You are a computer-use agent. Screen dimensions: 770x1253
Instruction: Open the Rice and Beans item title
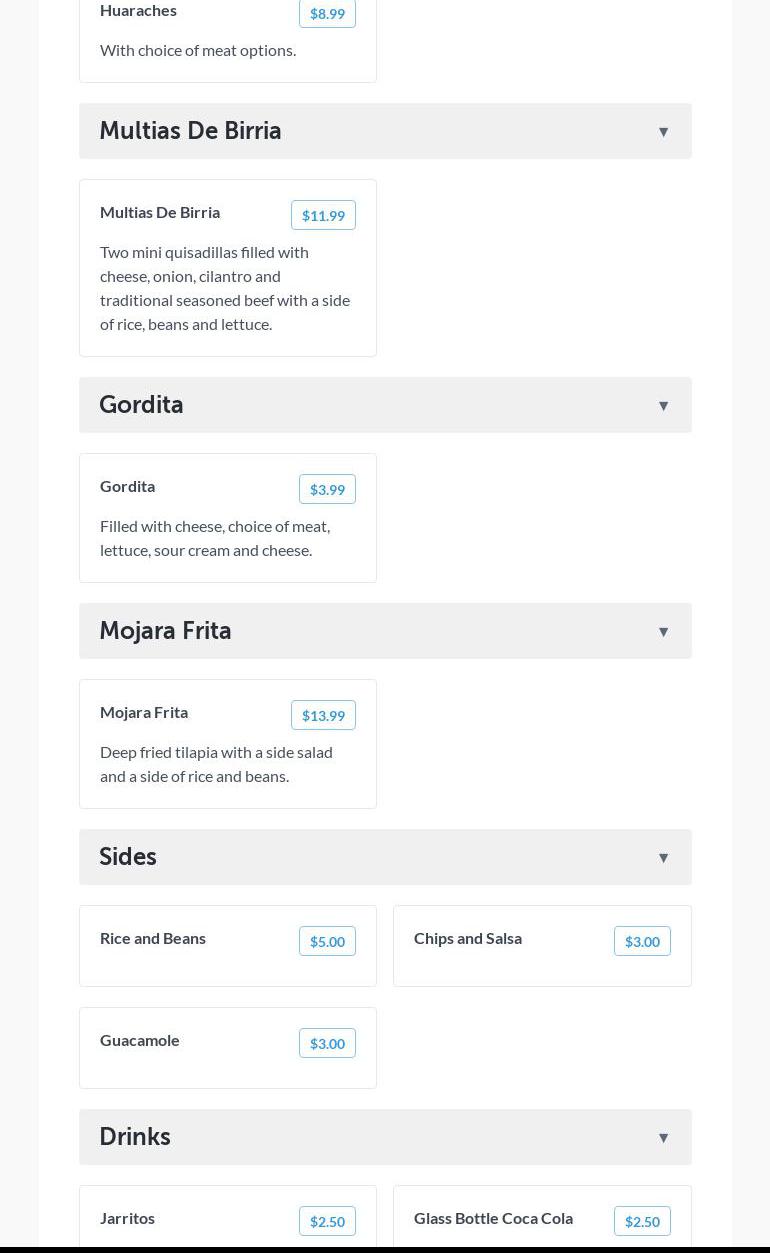153,938
